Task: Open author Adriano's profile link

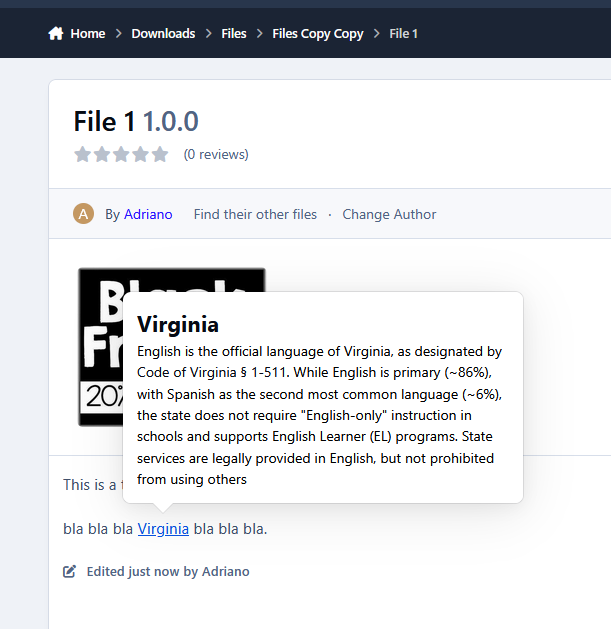Action: click(x=148, y=214)
